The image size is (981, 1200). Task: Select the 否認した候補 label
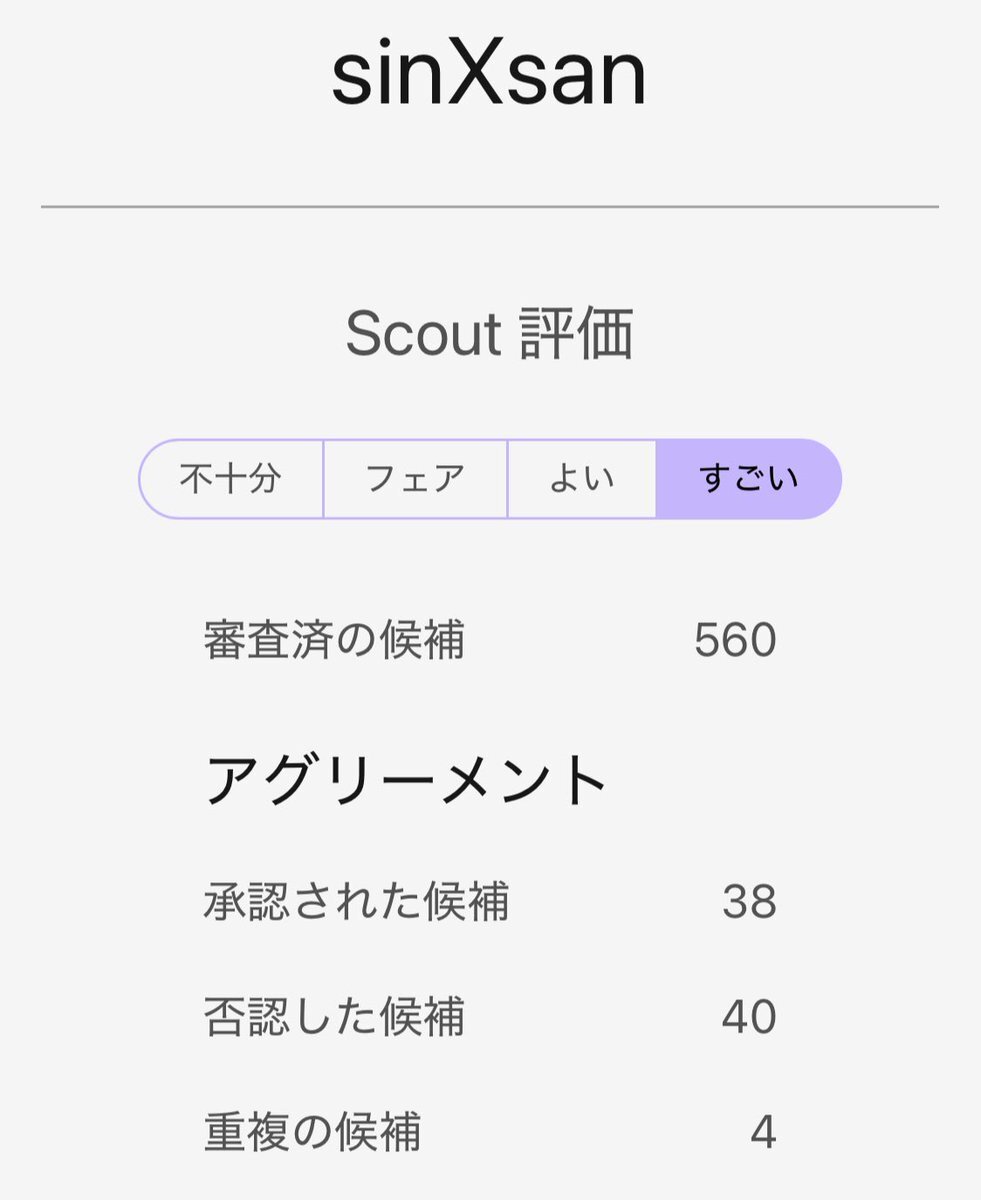click(x=334, y=1017)
